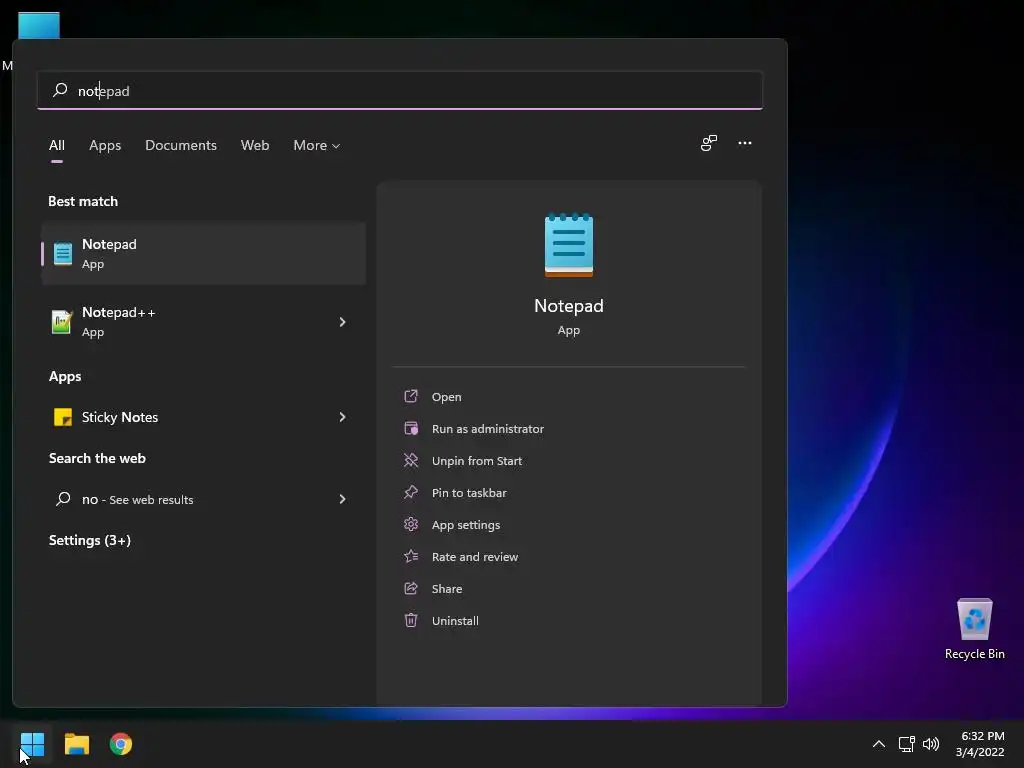Choose Run as administrator
The width and height of the screenshot is (1024, 768).
coord(488,428)
